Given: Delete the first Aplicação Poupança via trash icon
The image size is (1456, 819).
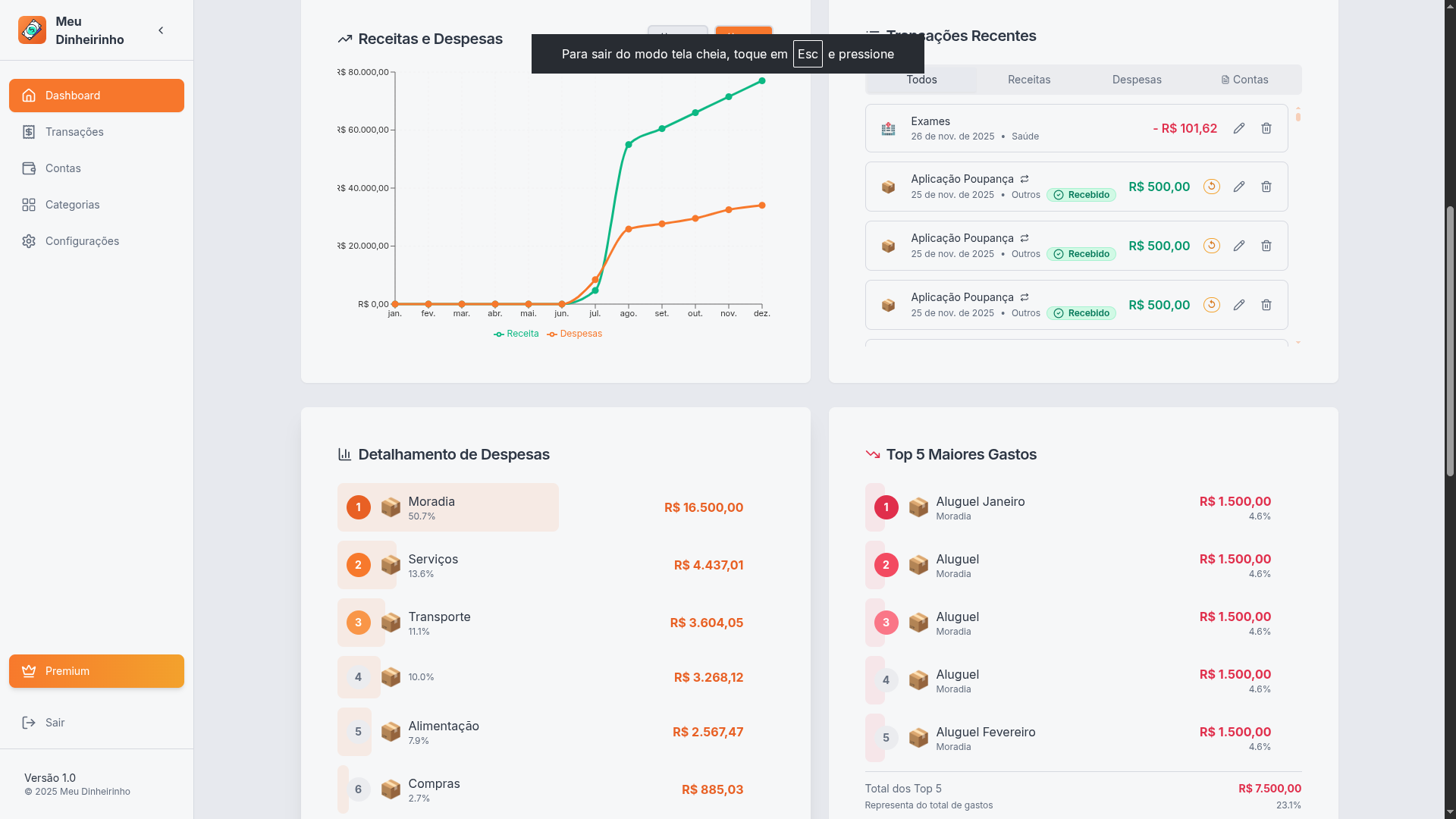Looking at the screenshot, I should [x=1266, y=187].
